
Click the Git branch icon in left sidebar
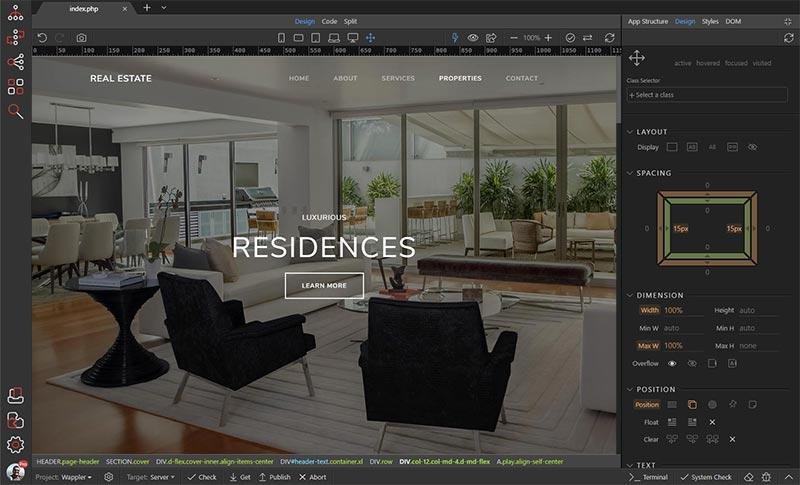click(15, 63)
